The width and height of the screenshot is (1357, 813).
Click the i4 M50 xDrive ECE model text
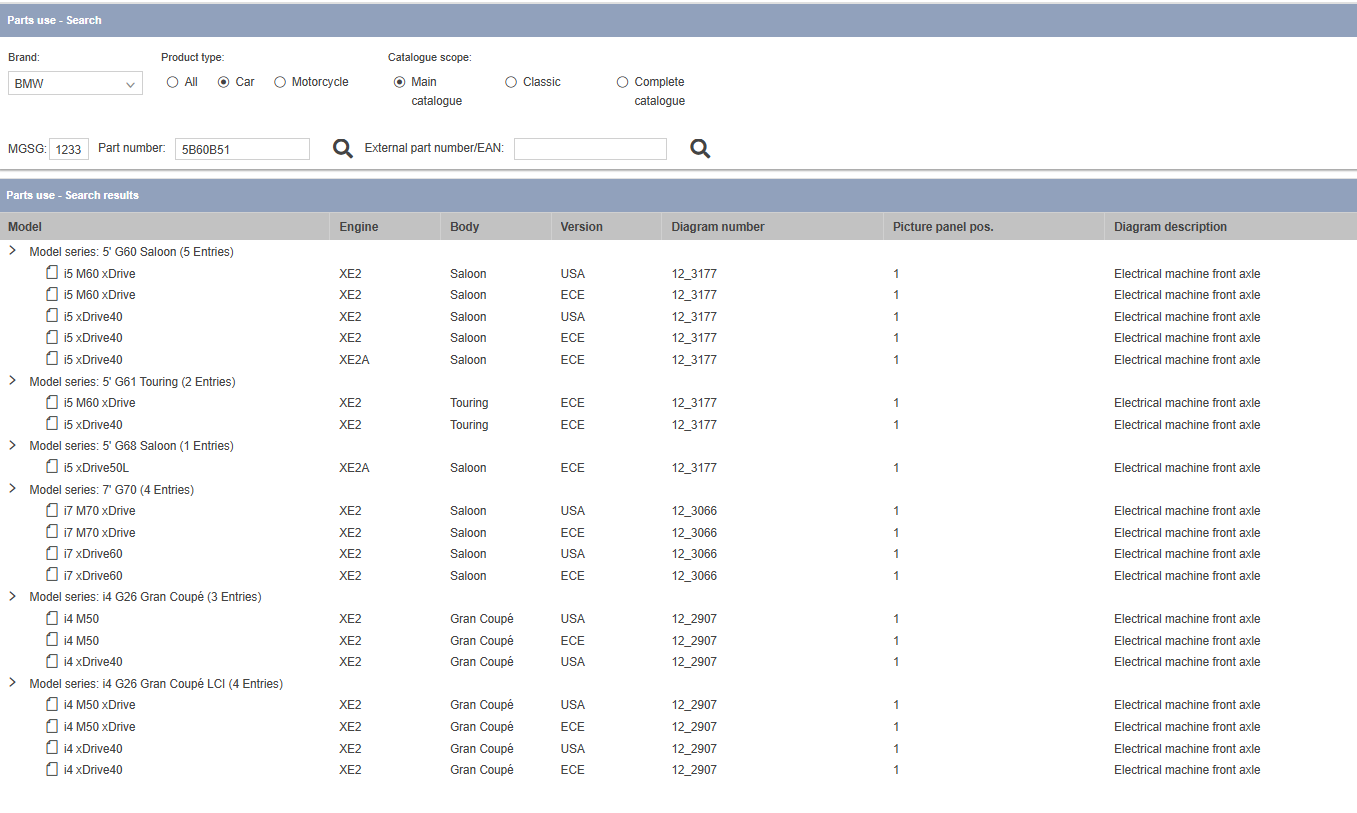100,726
